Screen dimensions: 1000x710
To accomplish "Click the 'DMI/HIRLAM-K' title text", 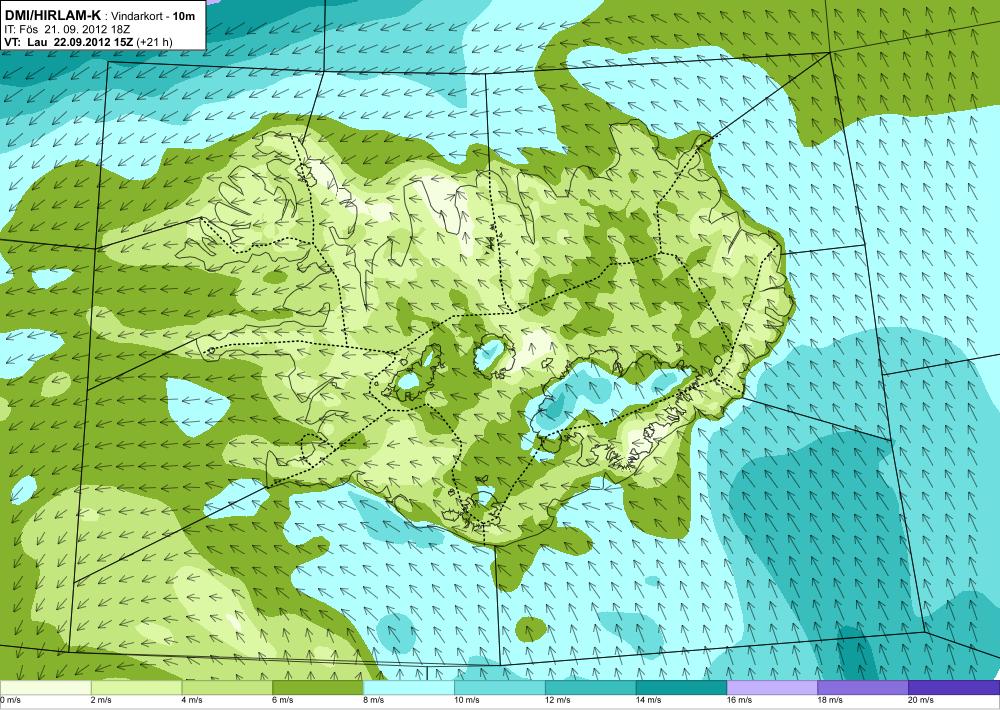I will [52, 15].
